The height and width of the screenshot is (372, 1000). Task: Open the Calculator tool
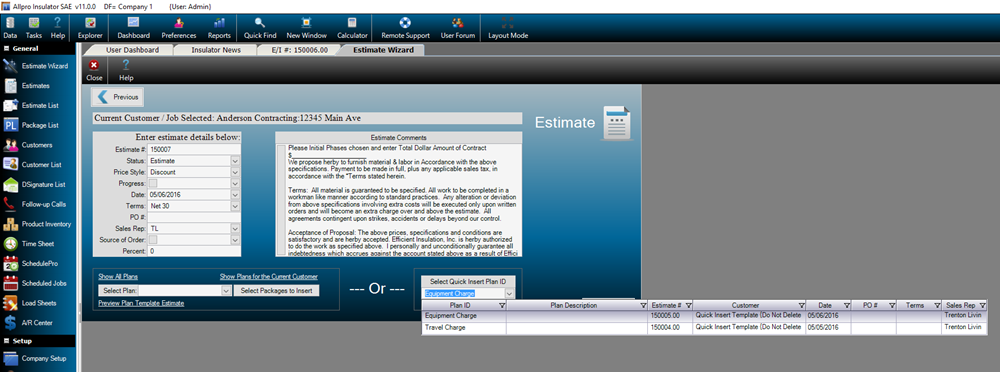coord(352,28)
